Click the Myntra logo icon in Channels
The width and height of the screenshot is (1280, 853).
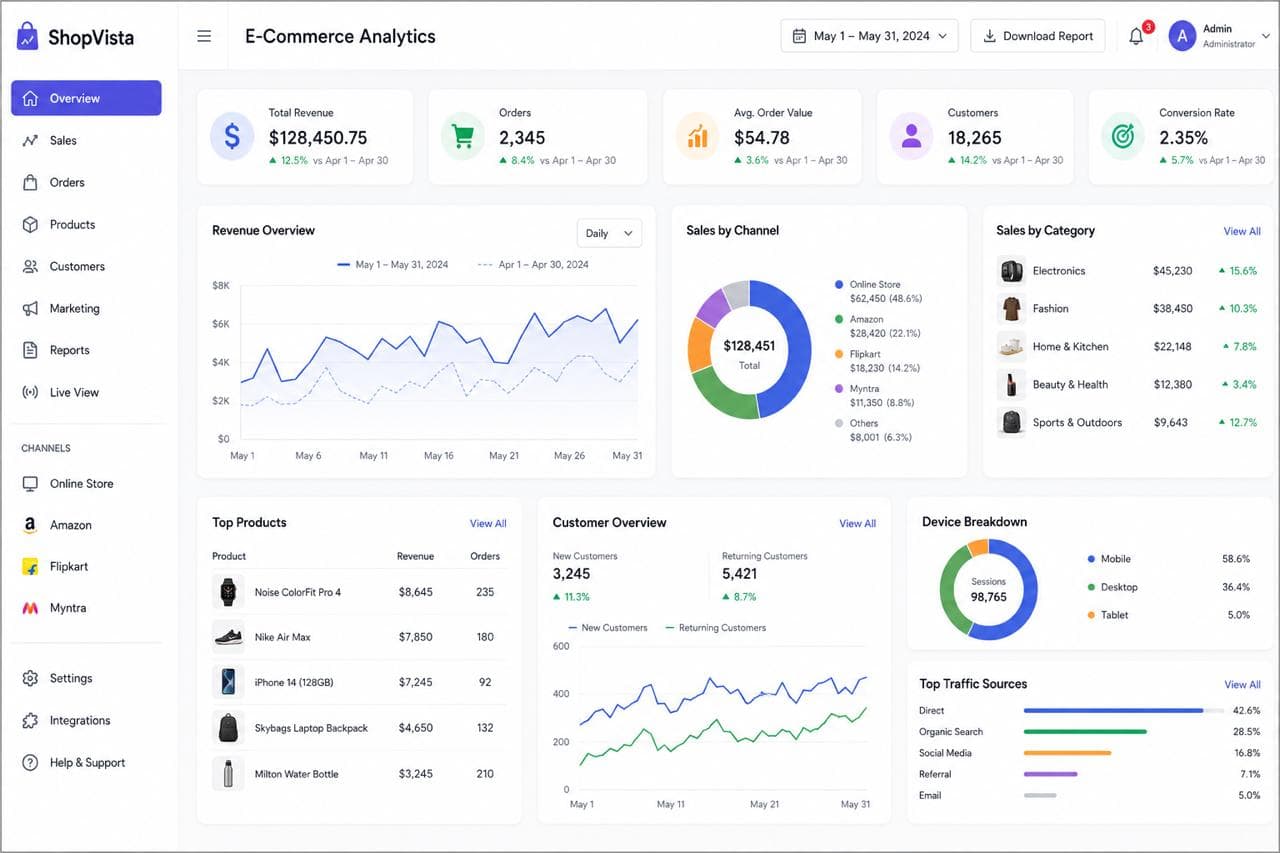tap(30, 608)
